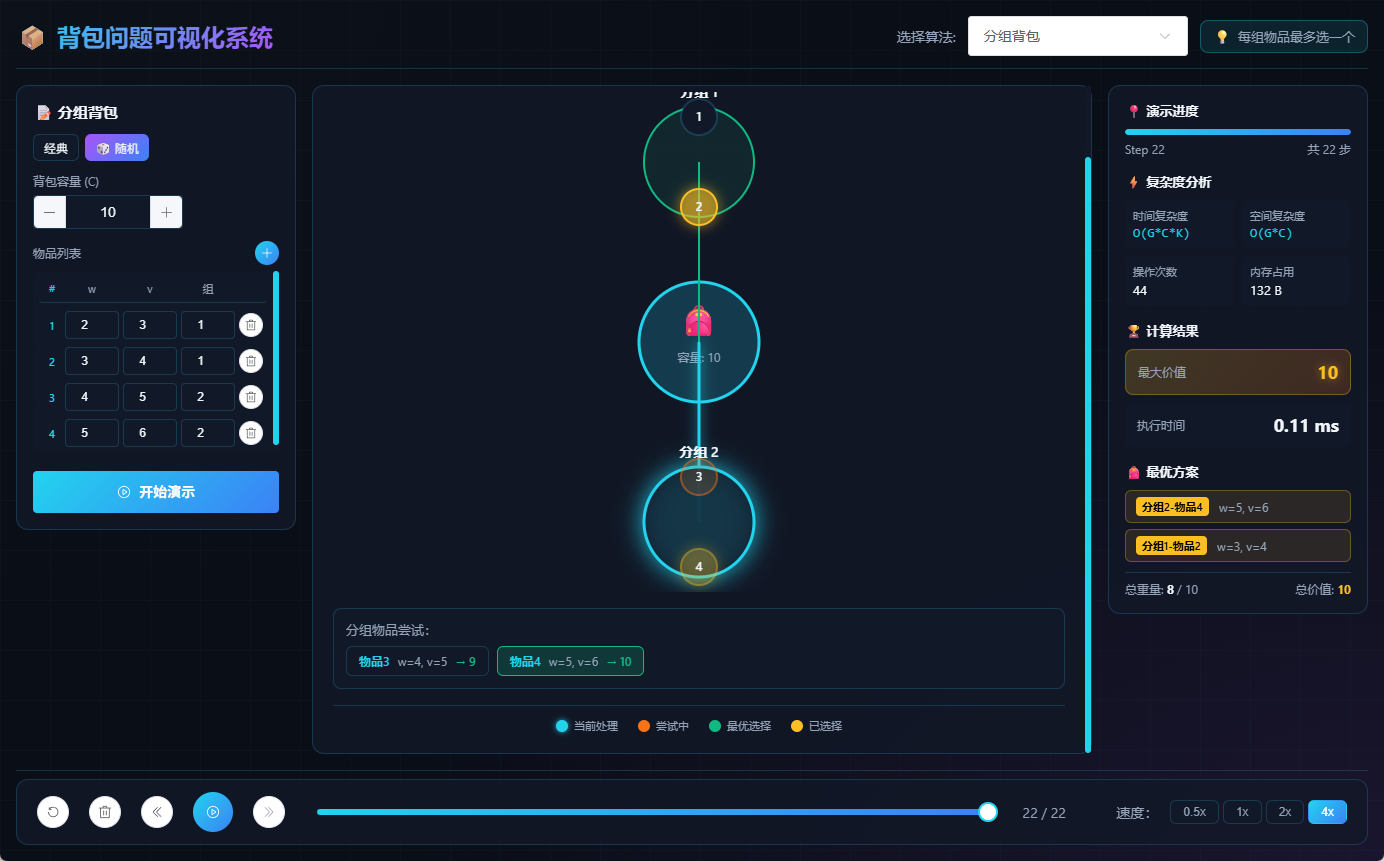Set speed to 4x
This screenshot has width=1384, height=861.
(1328, 812)
